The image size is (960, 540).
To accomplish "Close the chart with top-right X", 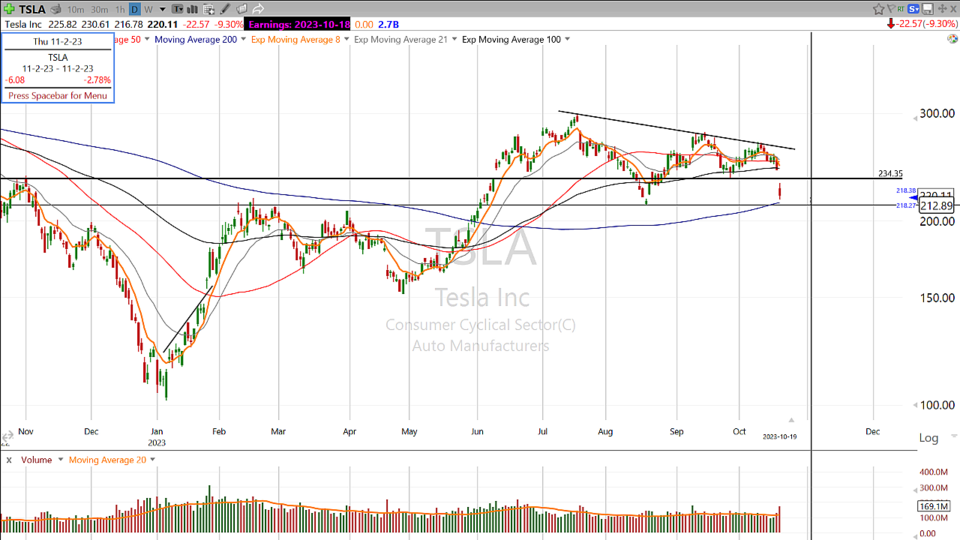I will click(x=953, y=9).
